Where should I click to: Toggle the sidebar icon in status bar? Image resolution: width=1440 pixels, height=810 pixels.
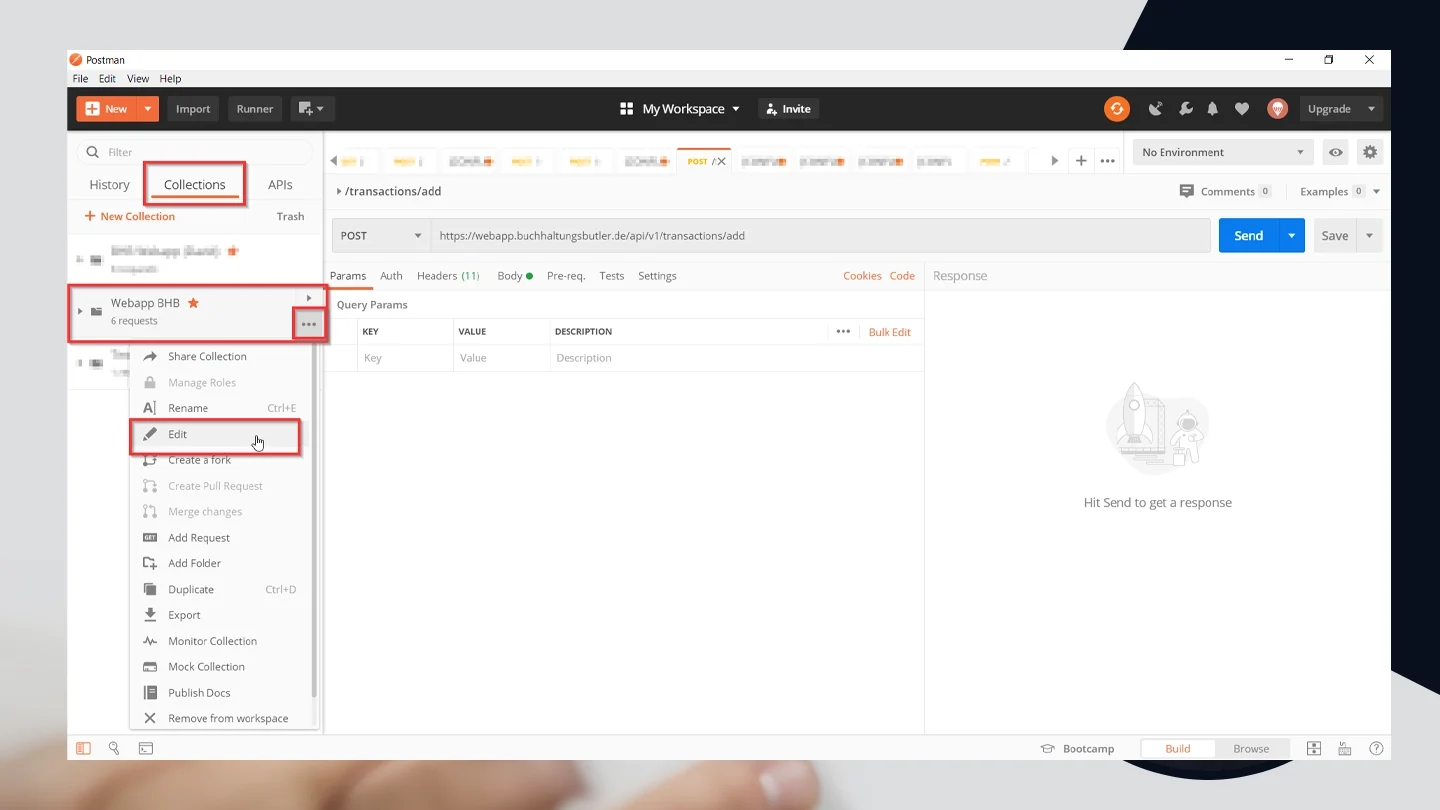84,748
